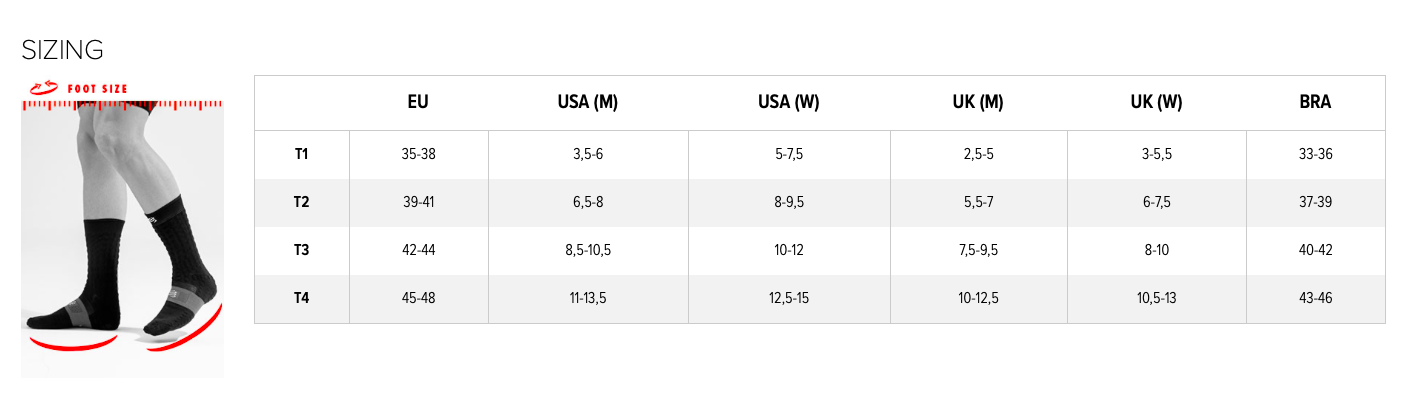This screenshot has height=413, width=1411.
Task: Click the T4 row label
Action: [x=301, y=298]
